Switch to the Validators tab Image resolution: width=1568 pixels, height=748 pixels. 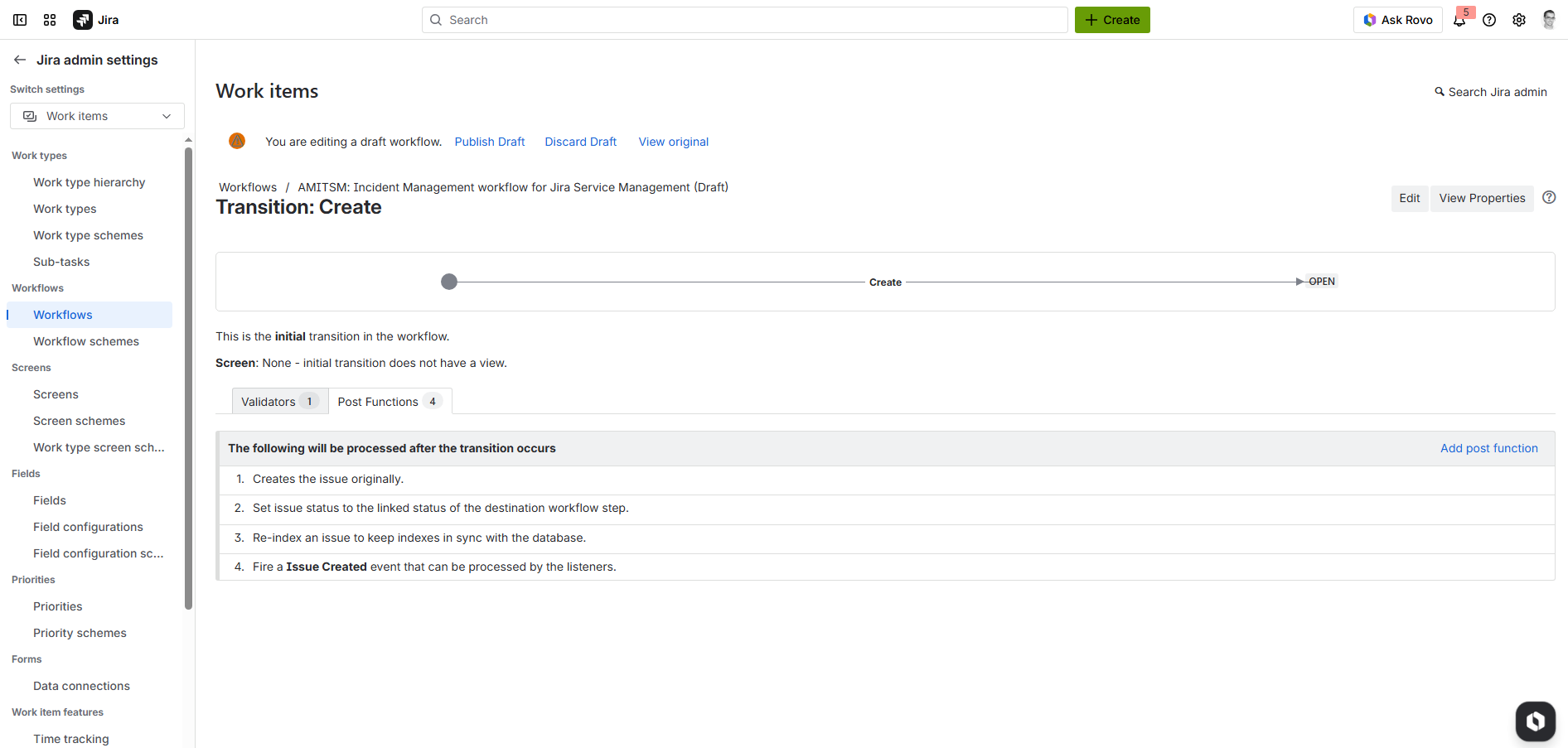coord(280,401)
